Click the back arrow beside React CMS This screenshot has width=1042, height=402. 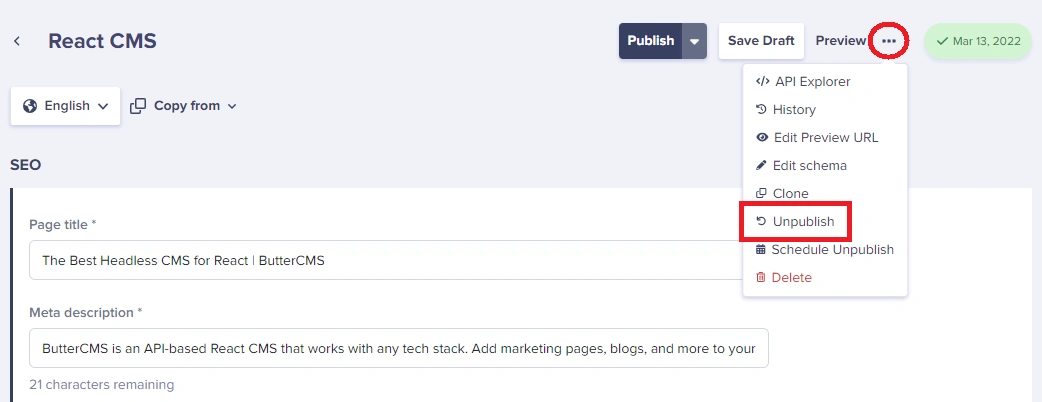point(17,41)
